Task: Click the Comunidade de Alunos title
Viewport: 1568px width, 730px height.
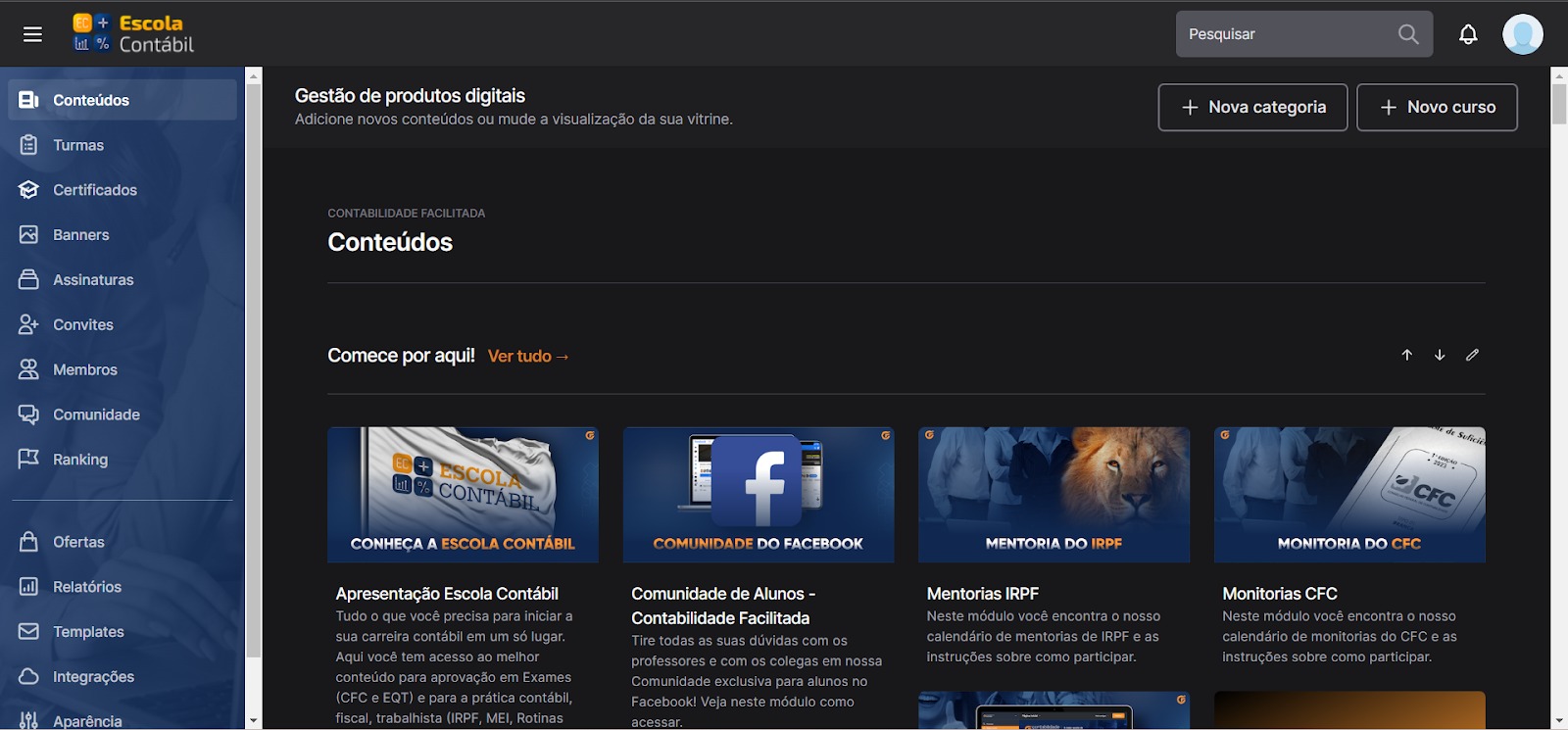Action: (x=723, y=606)
